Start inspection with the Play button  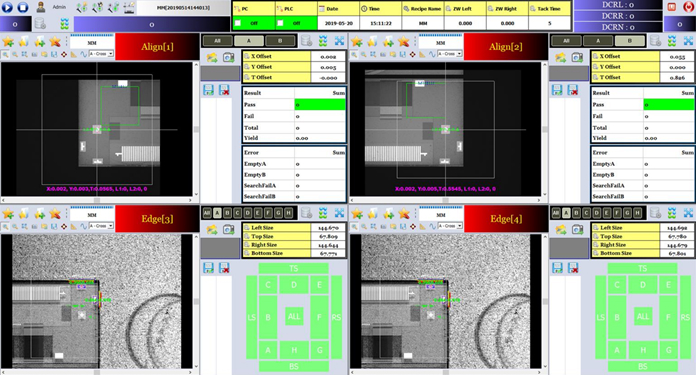pos(8,7)
